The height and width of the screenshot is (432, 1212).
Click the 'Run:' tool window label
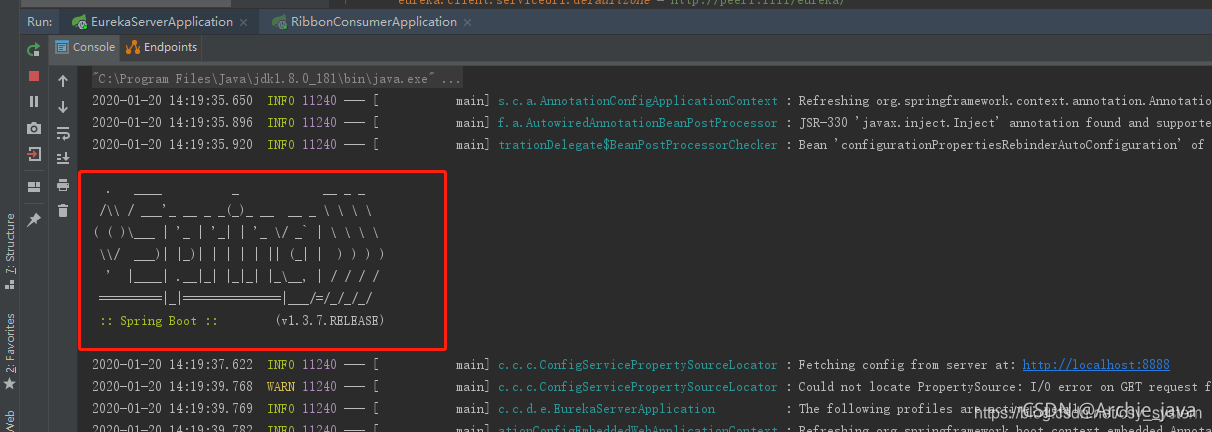pos(39,21)
